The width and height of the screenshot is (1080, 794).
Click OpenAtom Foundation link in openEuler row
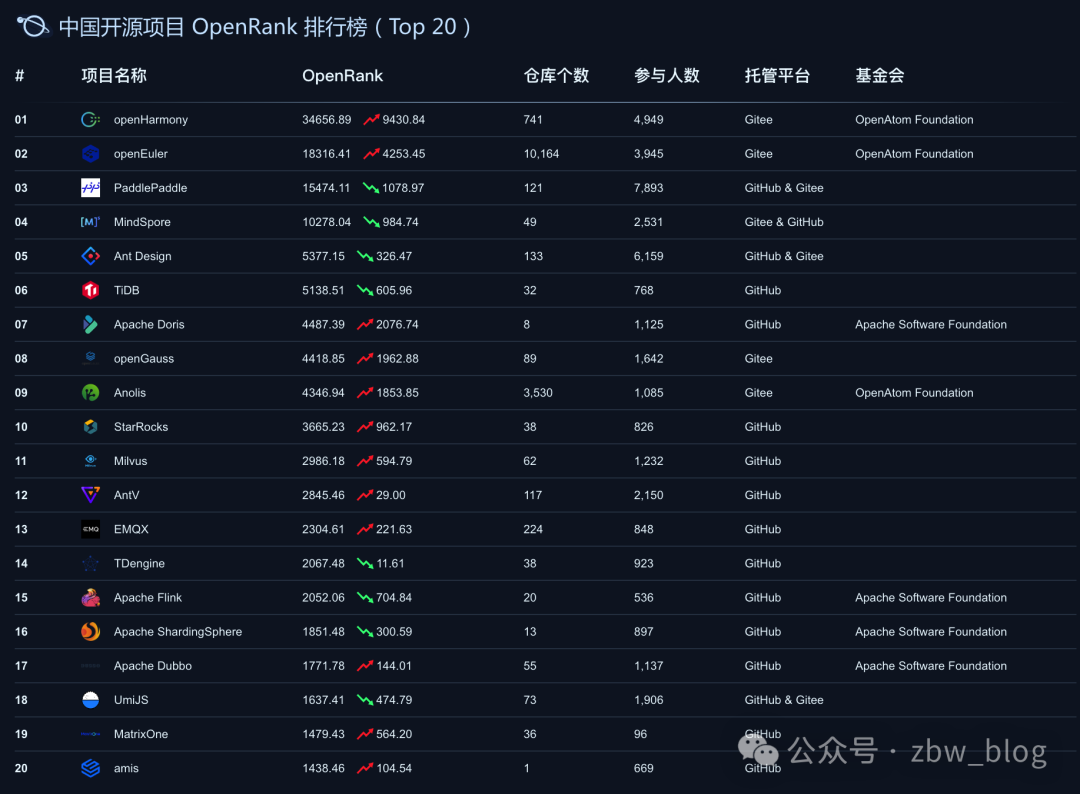(914, 154)
